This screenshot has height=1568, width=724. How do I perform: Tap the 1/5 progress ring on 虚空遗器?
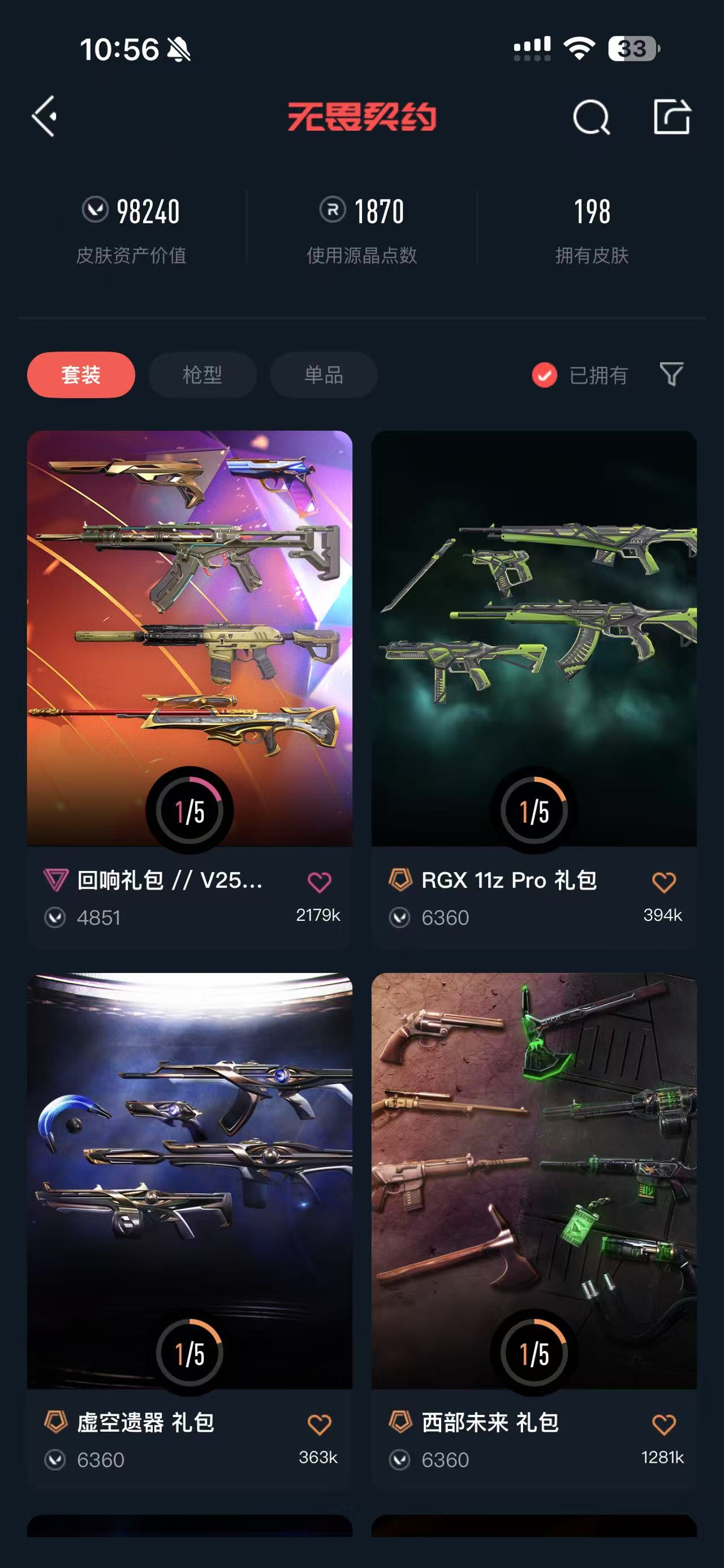(189, 1354)
